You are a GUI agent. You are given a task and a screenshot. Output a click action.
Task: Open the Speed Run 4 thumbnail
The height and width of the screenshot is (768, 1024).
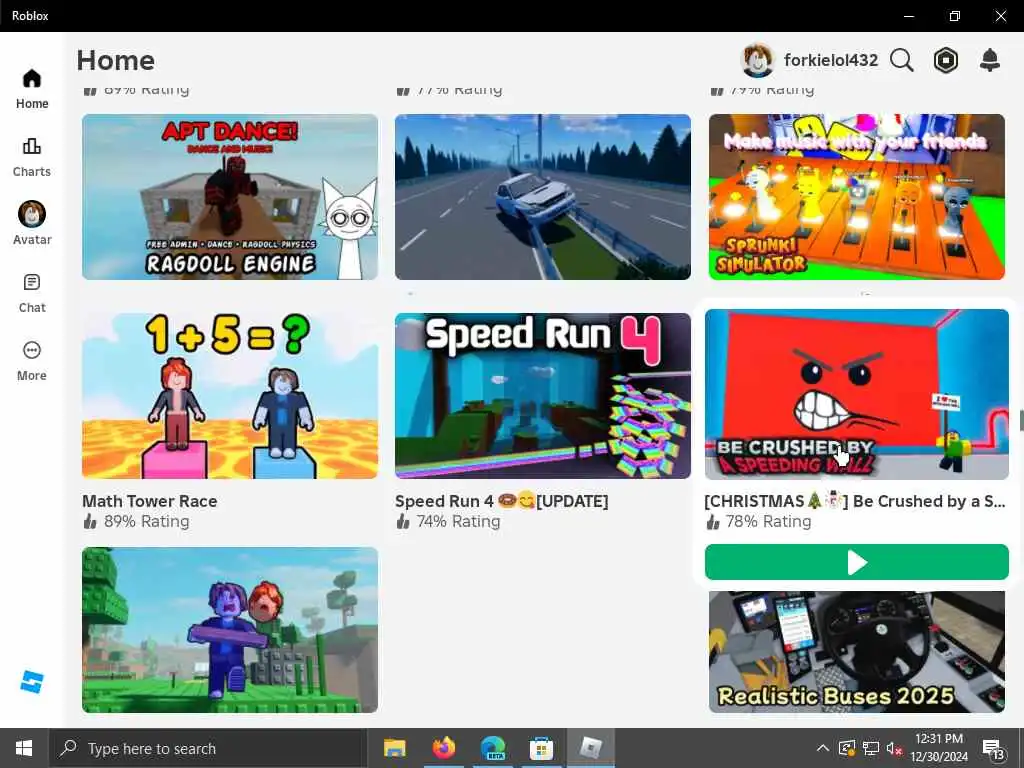pyautogui.click(x=543, y=396)
